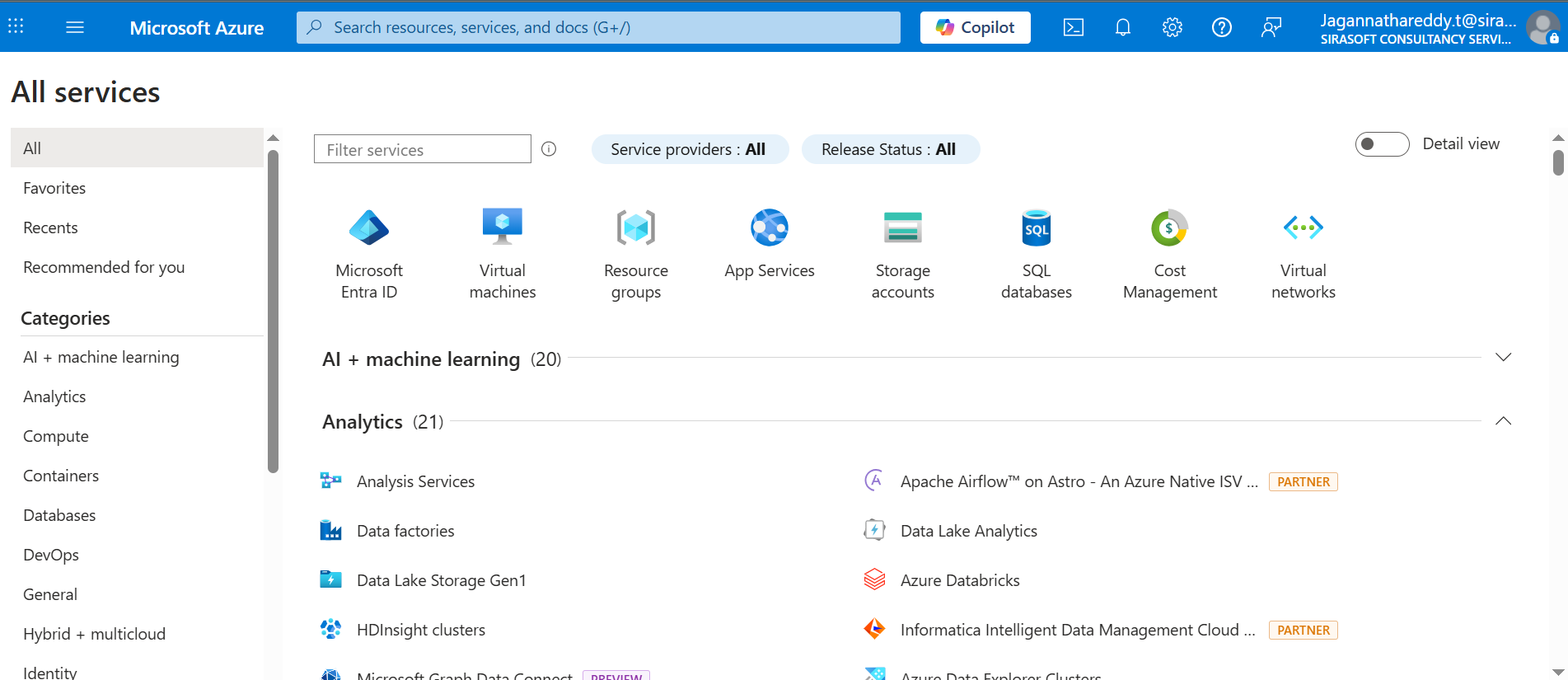Open Cost Management tile

coord(1170,254)
